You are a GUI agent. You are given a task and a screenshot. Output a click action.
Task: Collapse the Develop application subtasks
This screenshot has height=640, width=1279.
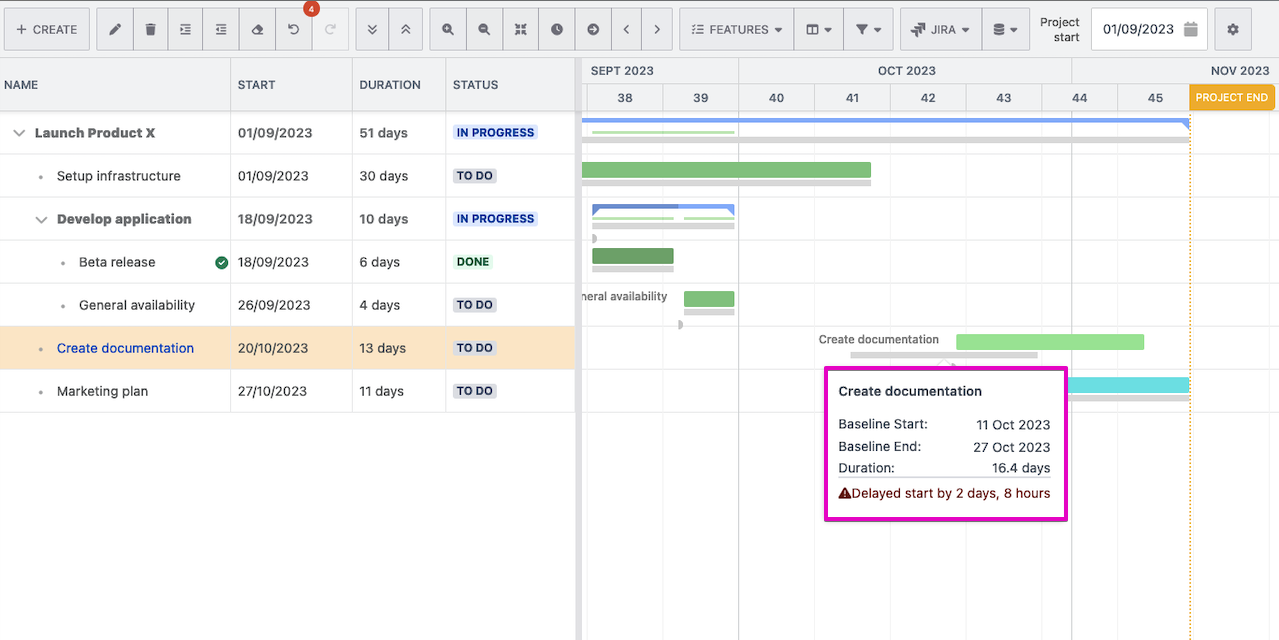click(x=41, y=220)
